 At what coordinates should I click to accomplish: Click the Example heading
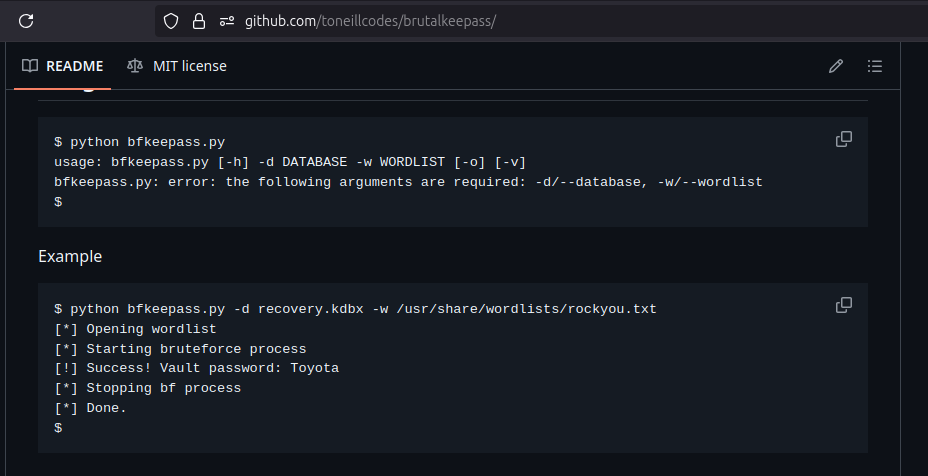coord(70,256)
